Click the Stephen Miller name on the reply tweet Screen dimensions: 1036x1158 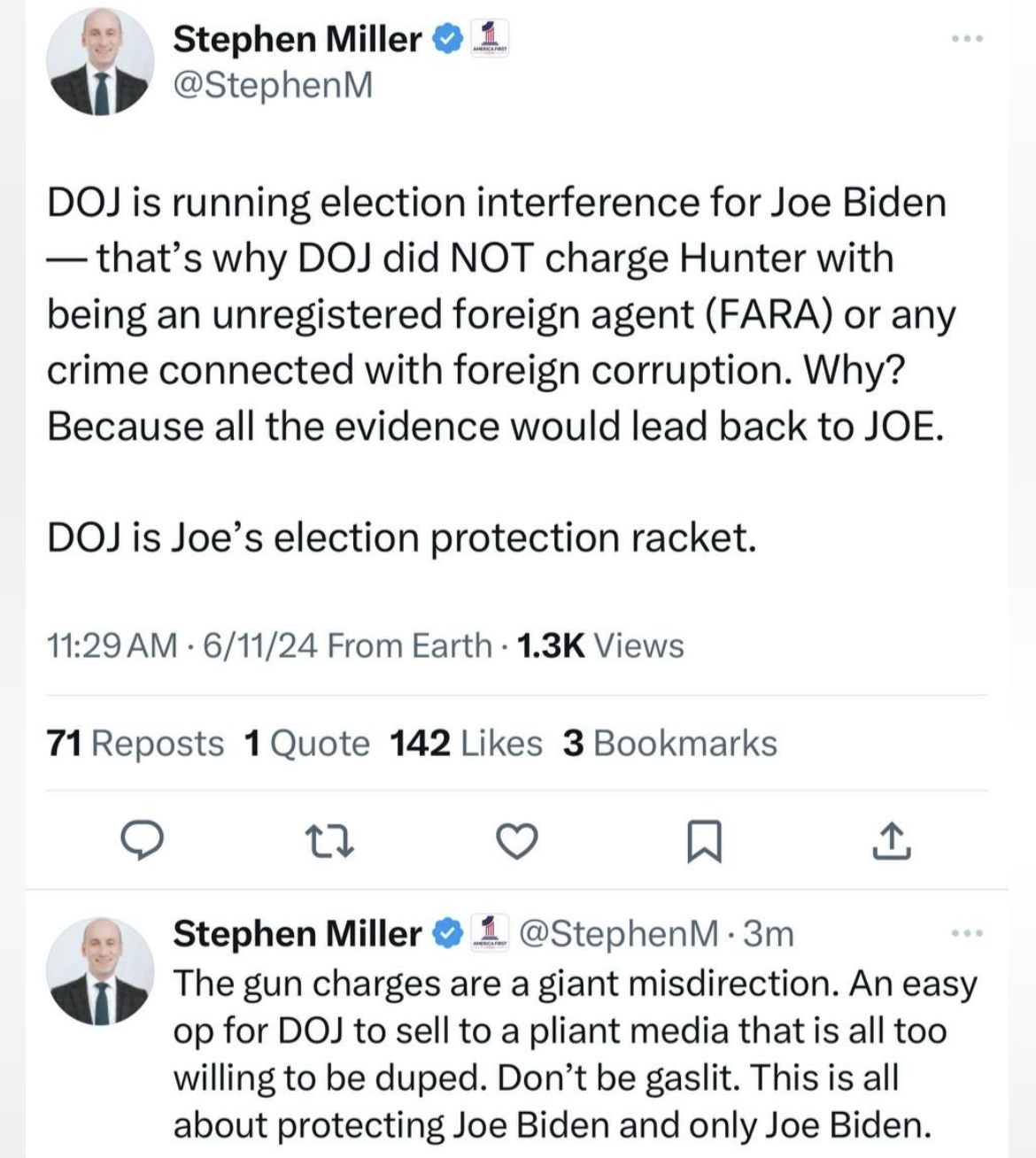click(297, 933)
